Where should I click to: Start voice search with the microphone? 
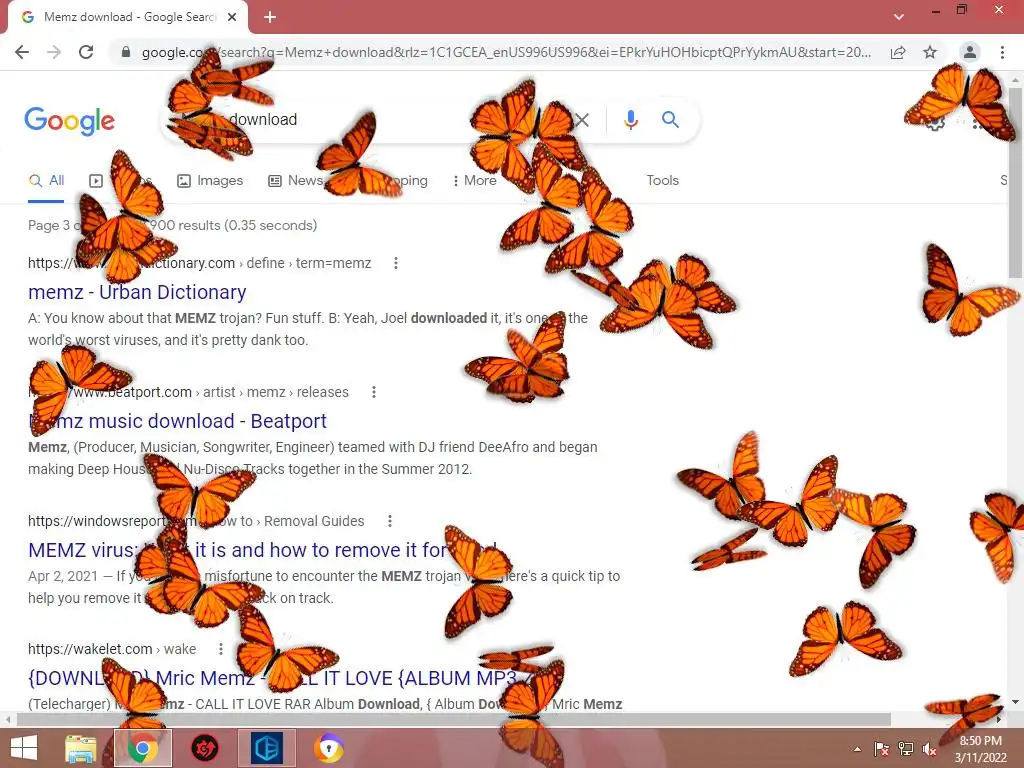pyautogui.click(x=630, y=120)
